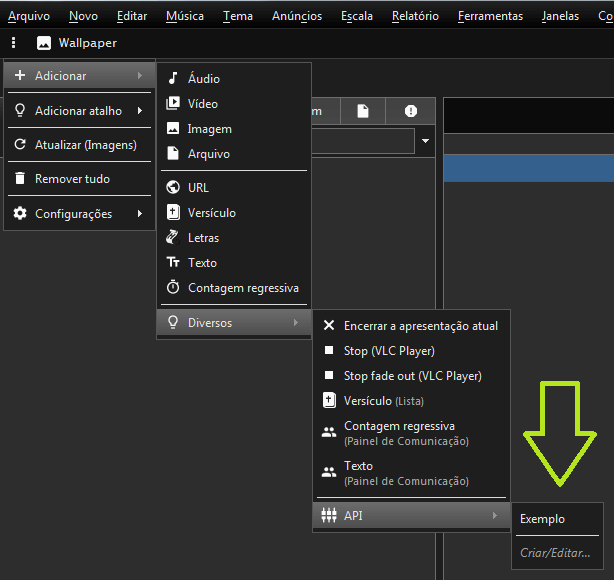The height and width of the screenshot is (580, 614).
Task: Open the document tab icon in panel
Action: [x=363, y=111]
